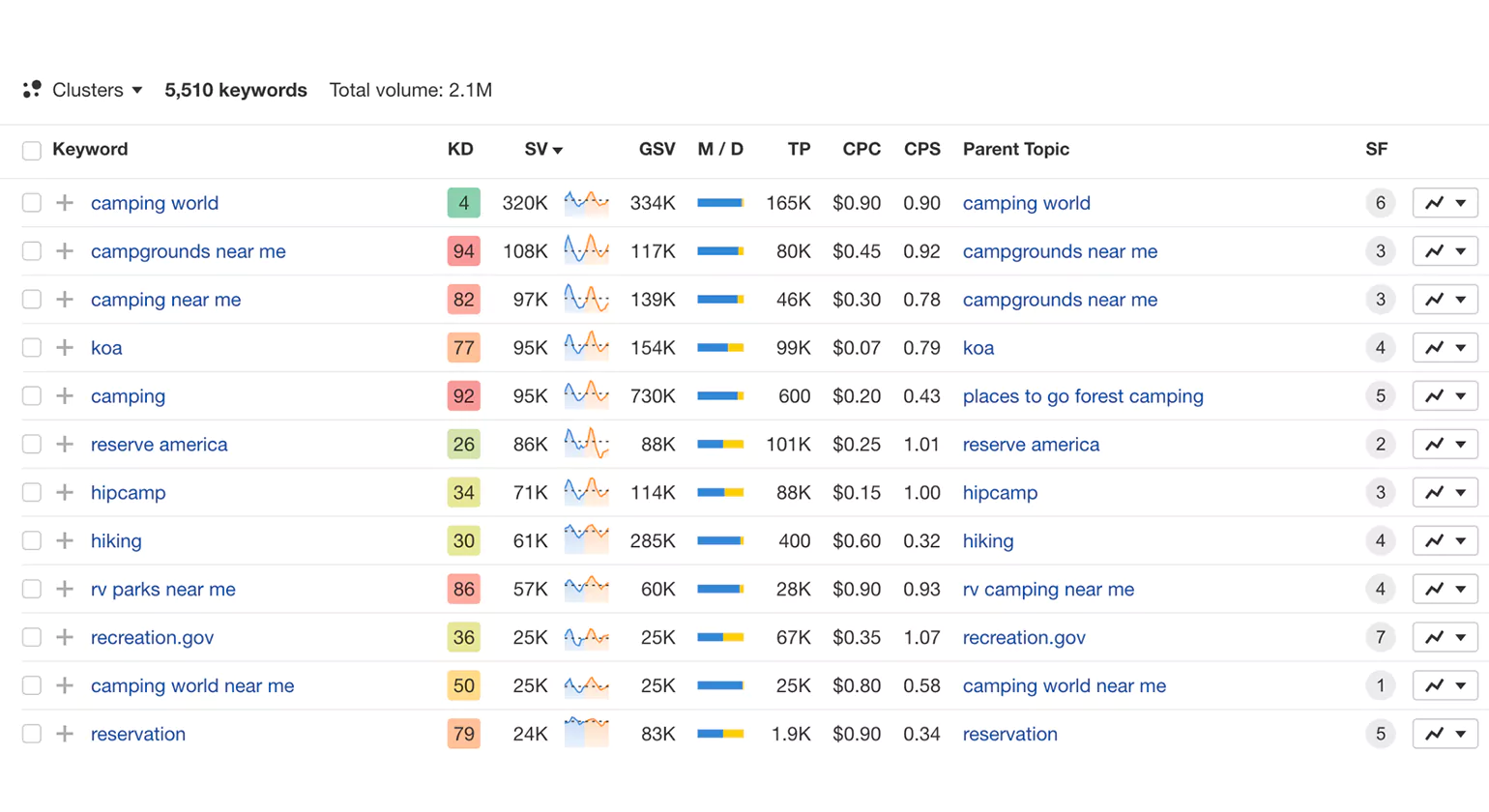Click the plus icon beside recreation.gov

(65, 638)
